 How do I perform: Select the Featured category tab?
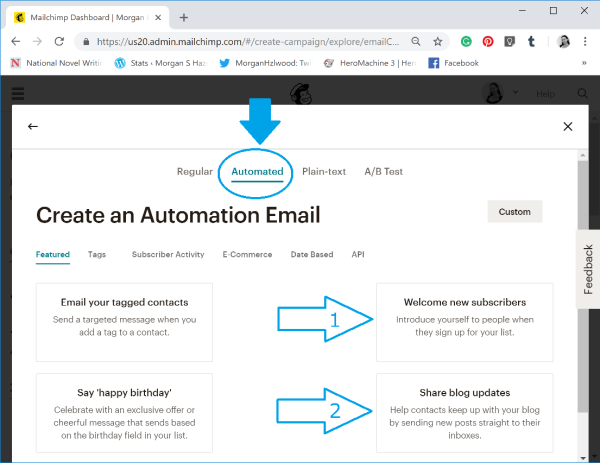53,254
